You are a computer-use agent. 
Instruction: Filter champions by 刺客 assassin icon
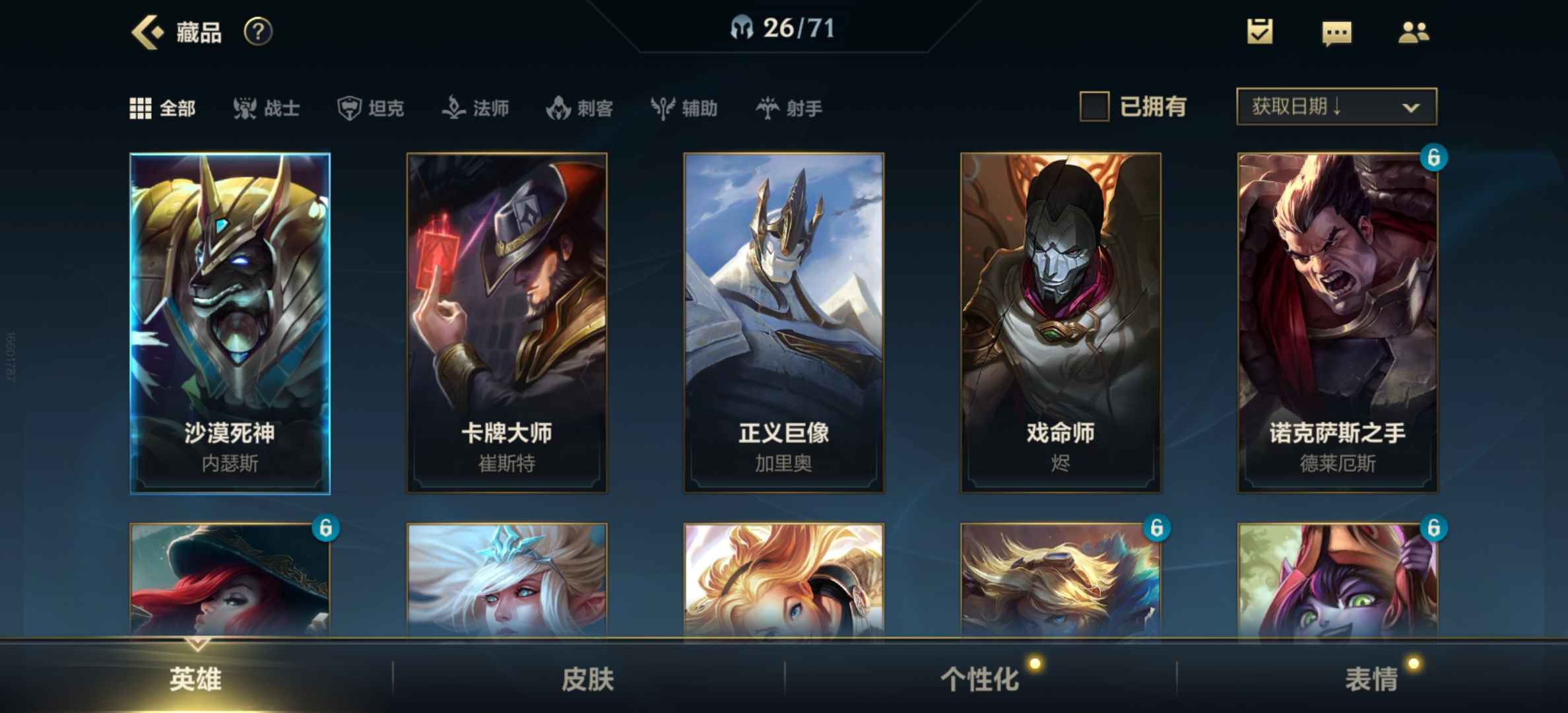pos(558,108)
